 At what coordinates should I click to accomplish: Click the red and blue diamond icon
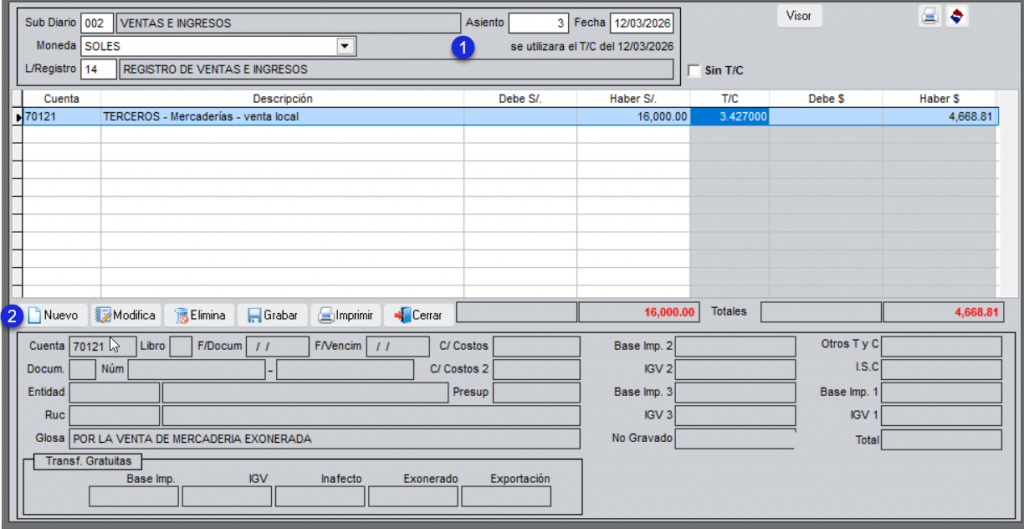pyautogui.click(x=957, y=16)
